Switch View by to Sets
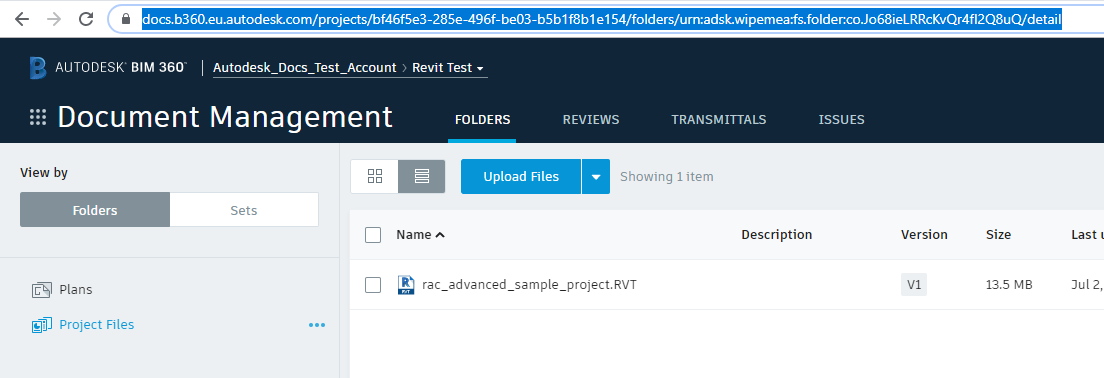The image size is (1104, 378). (x=244, y=210)
